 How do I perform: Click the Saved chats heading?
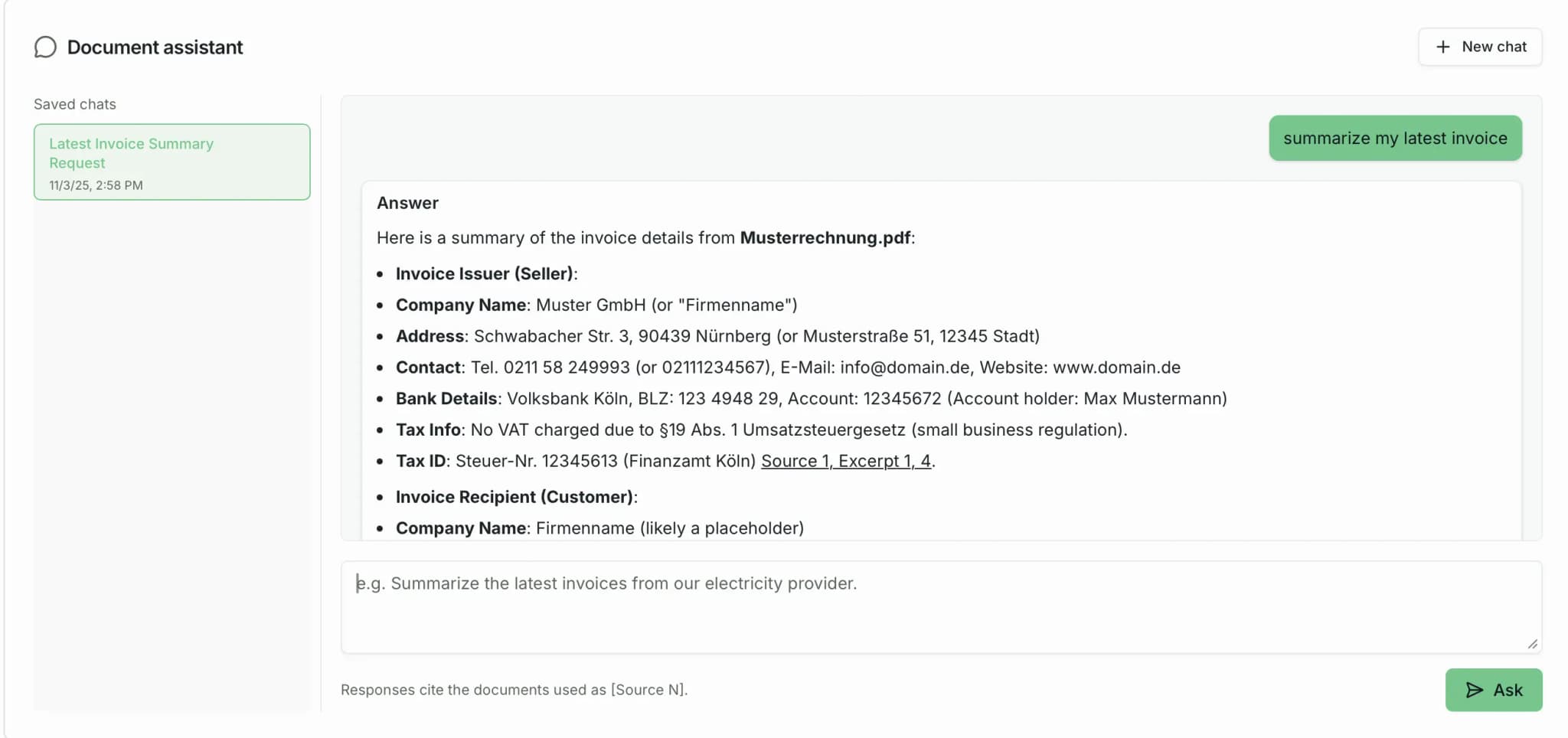tap(74, 104)
